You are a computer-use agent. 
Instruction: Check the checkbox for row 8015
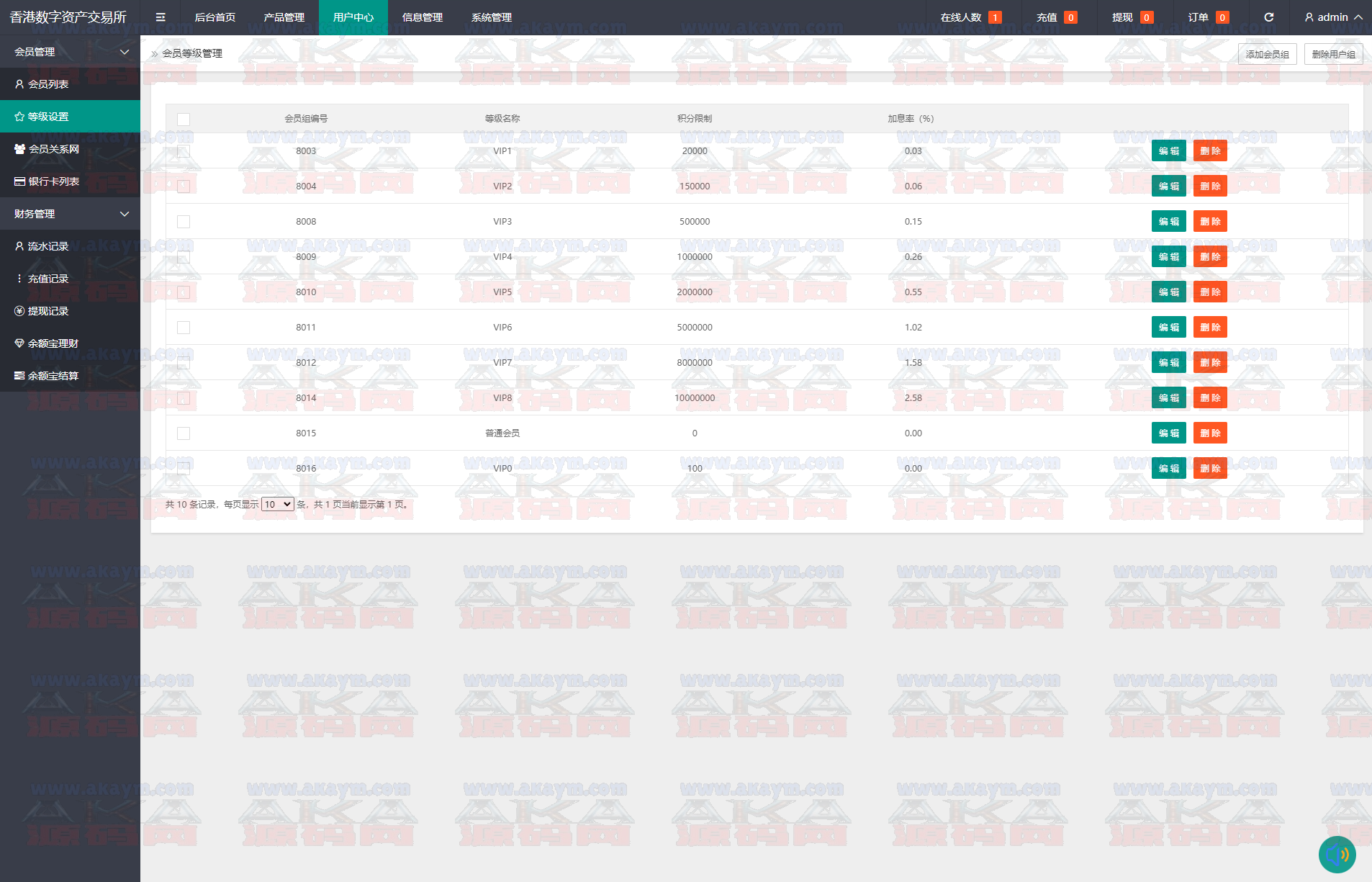(x=184, y=433)
